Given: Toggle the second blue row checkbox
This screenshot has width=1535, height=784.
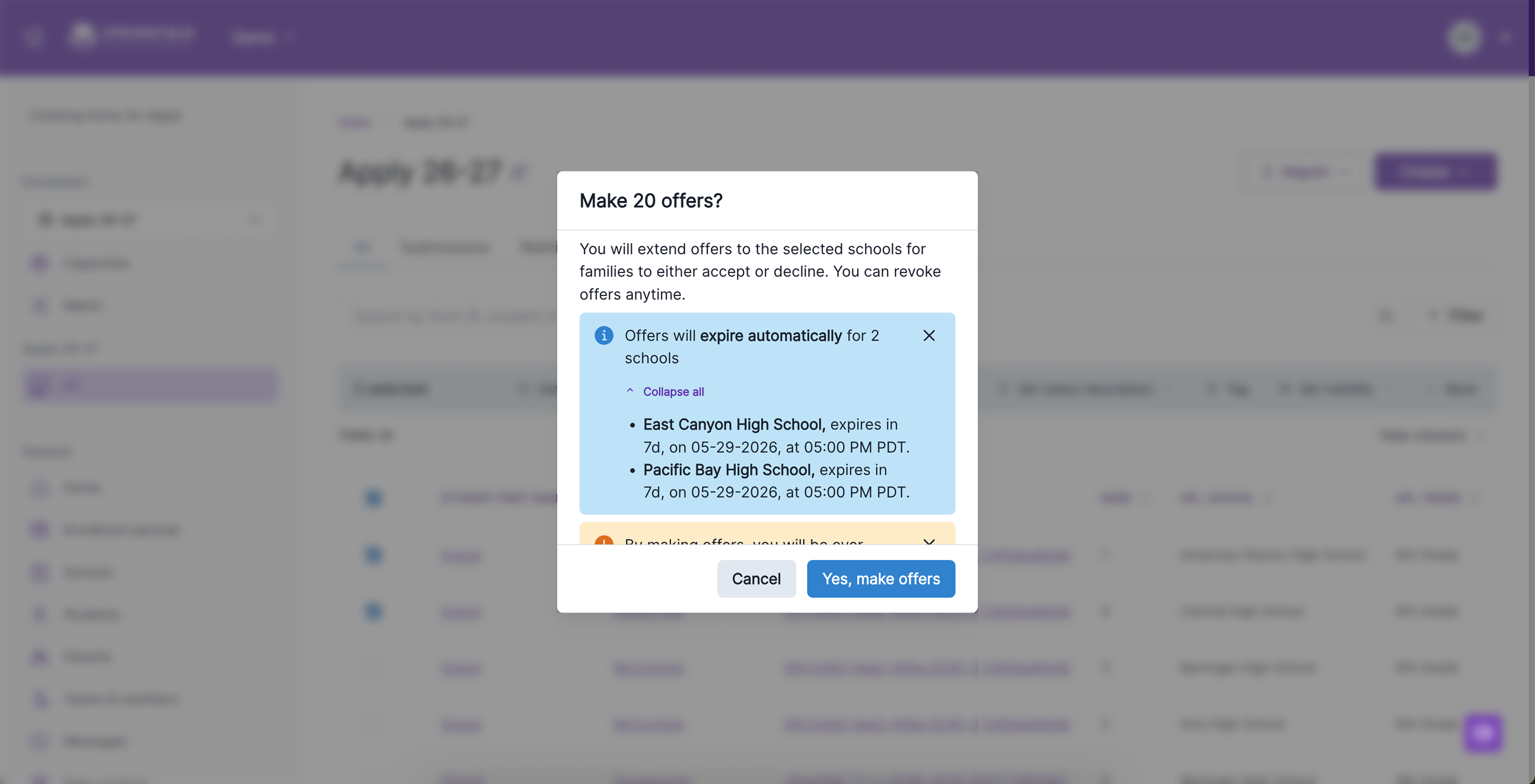Looking at the screenshot, I should tap(373, 555).
